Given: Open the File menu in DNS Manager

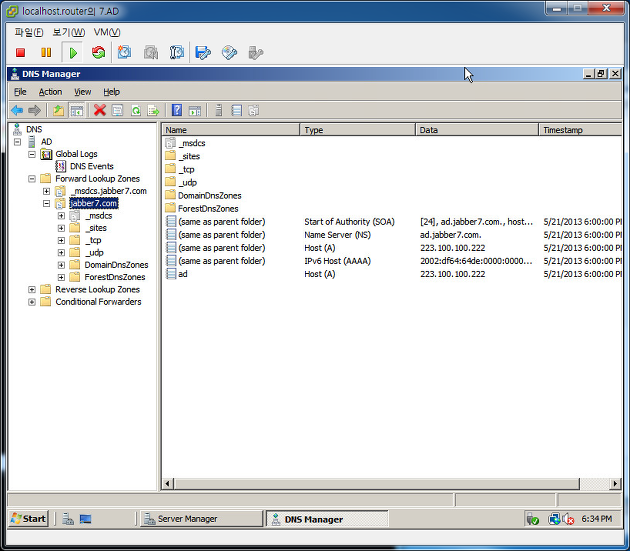Looking at the screenshot, I should (20, 92).
